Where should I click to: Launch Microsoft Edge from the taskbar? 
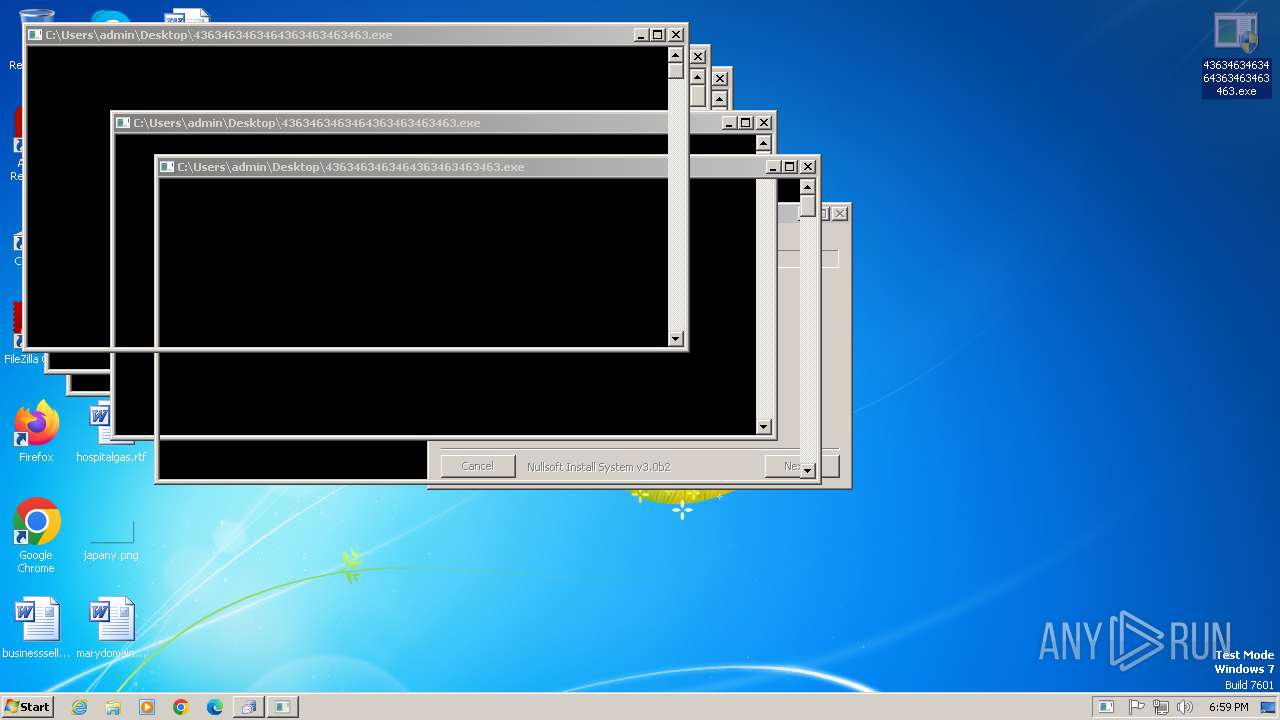coord(215,707)
